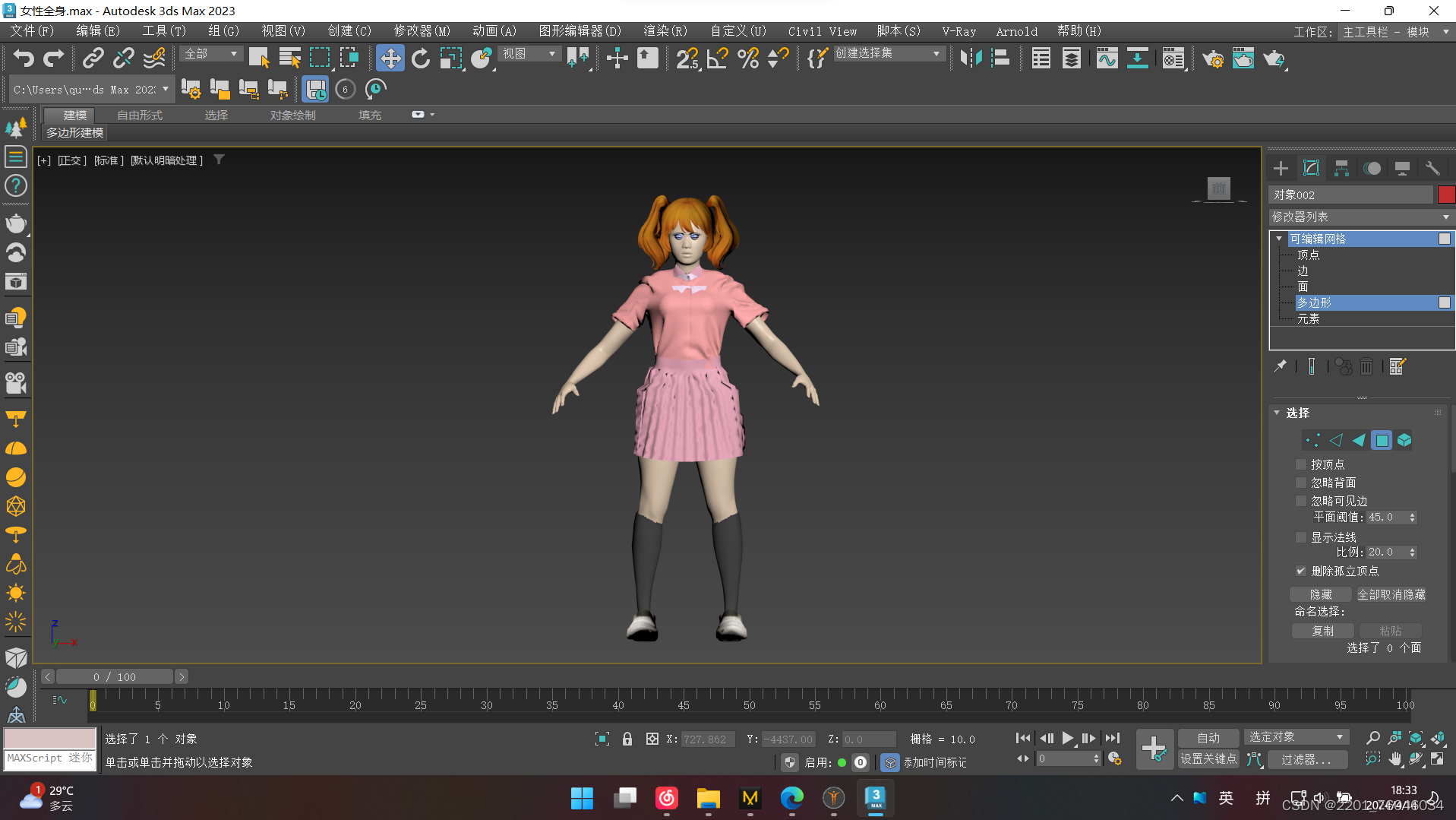The width and height of the screenshot is (1456, 820).
Task: Select the Move tool in main toolbar
Action: tap(390, 59)
